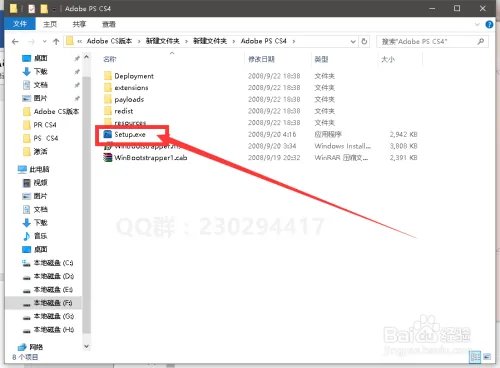Switch to details view icon
Viewport: 500px width, 368px height.
point(475,357)
